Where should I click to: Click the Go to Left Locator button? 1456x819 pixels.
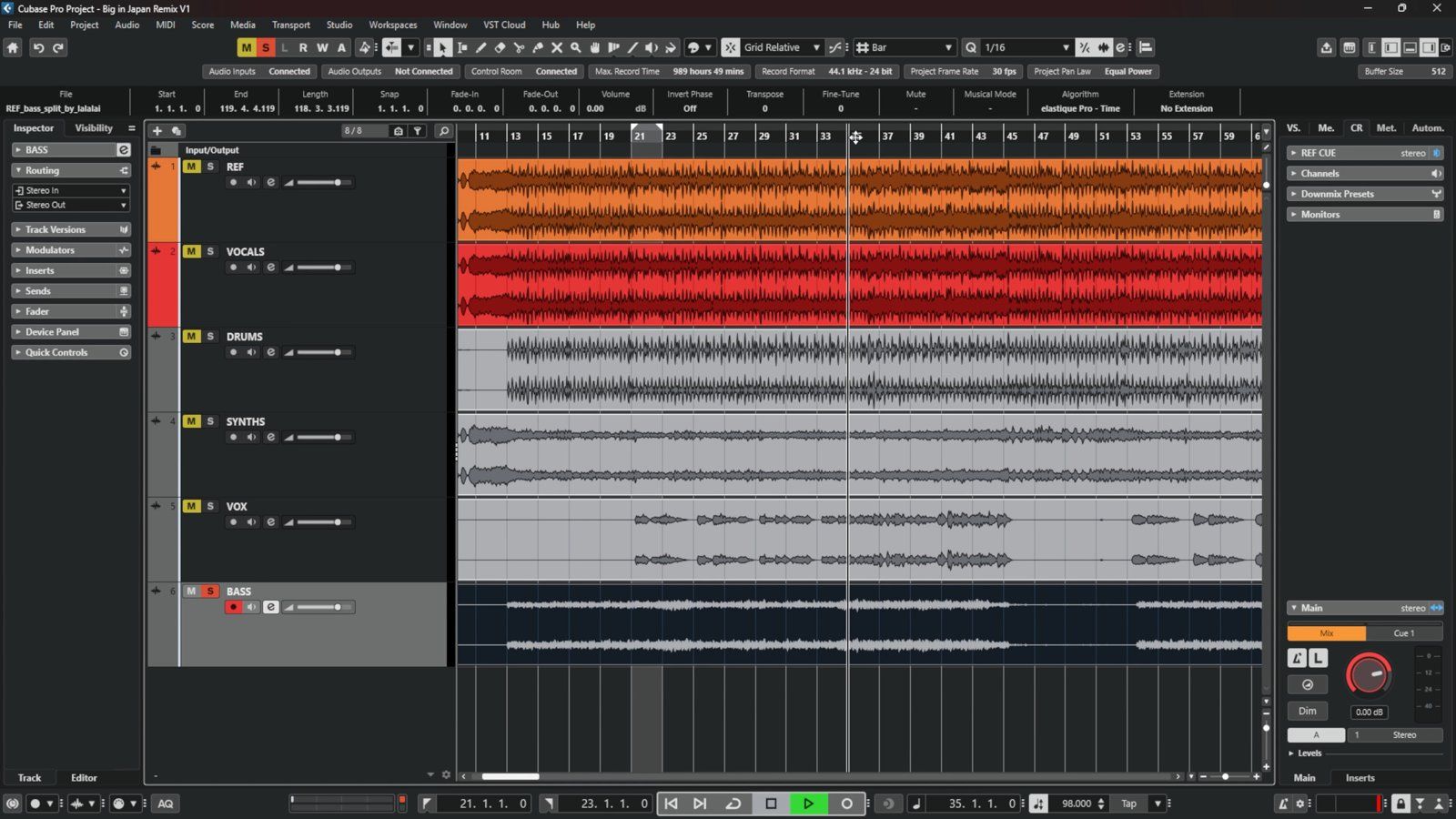tap(671, 804)
